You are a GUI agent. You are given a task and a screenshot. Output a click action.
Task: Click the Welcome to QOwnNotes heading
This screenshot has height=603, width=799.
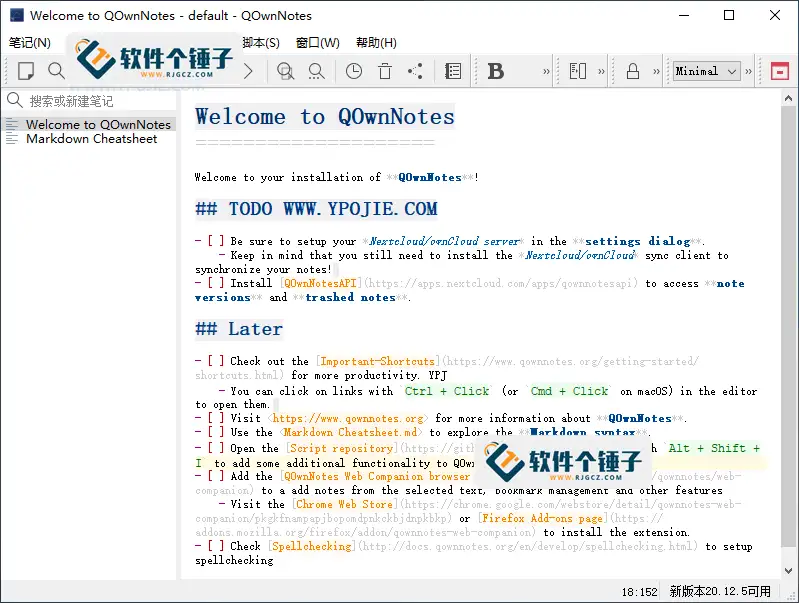pyautogui.click(x=325, y=117)
